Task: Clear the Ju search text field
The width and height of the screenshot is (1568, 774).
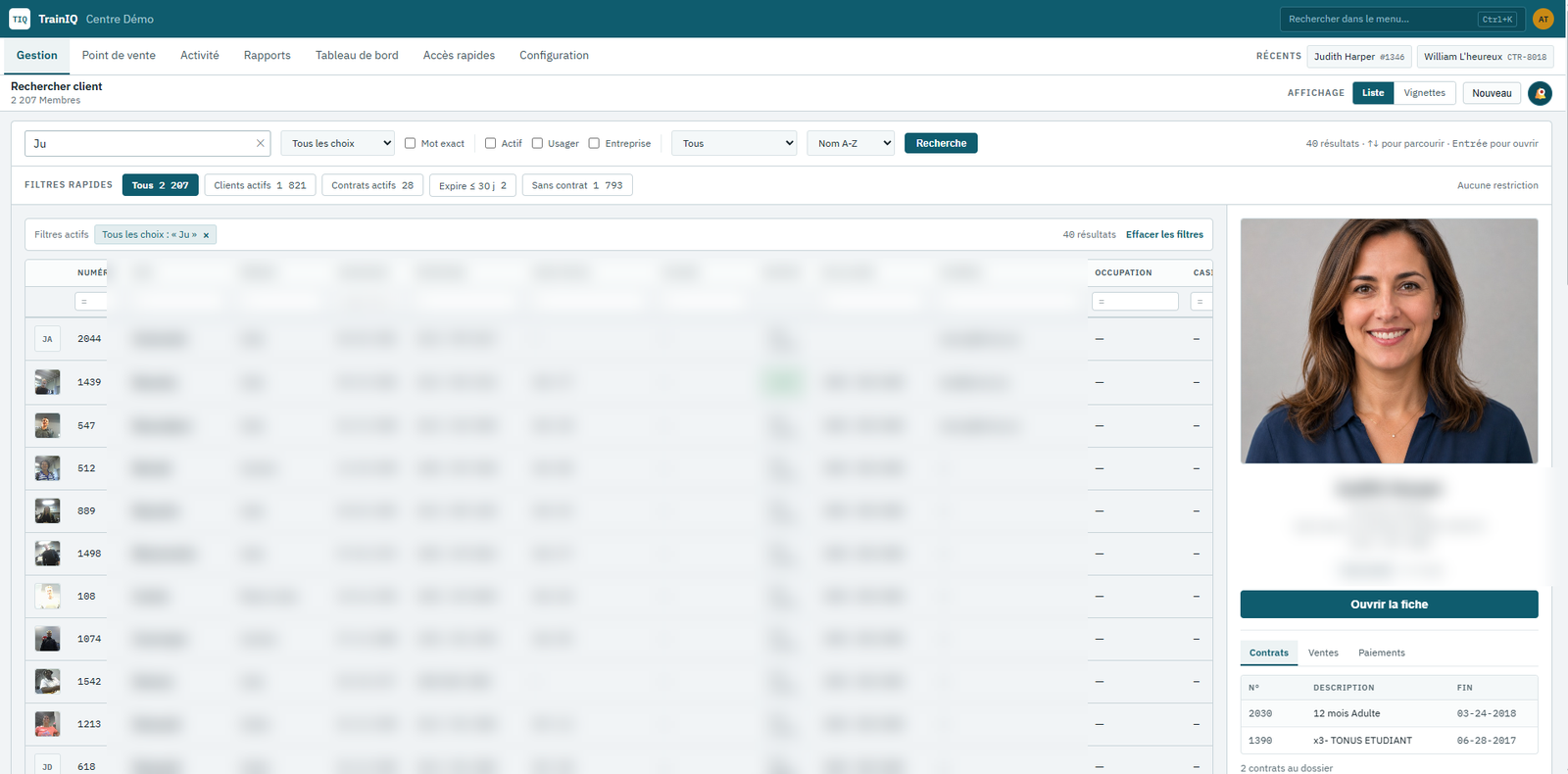Action: click(260, 143)
